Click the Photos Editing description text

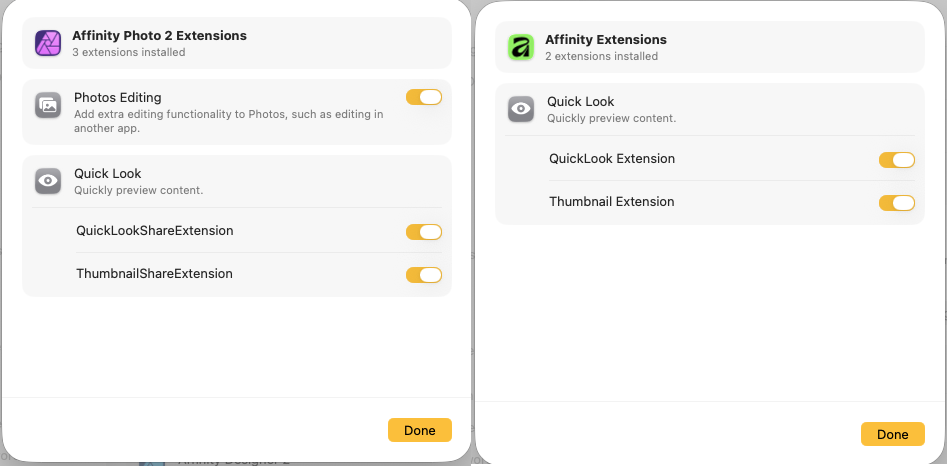tap(229, 121)
